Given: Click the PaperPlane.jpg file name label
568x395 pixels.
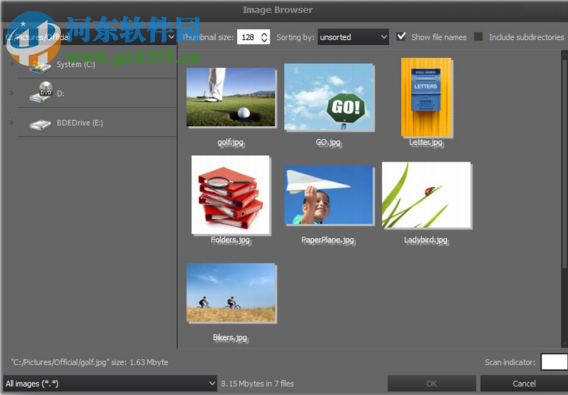Looking at the screenshot, I should tap(328, 240).
